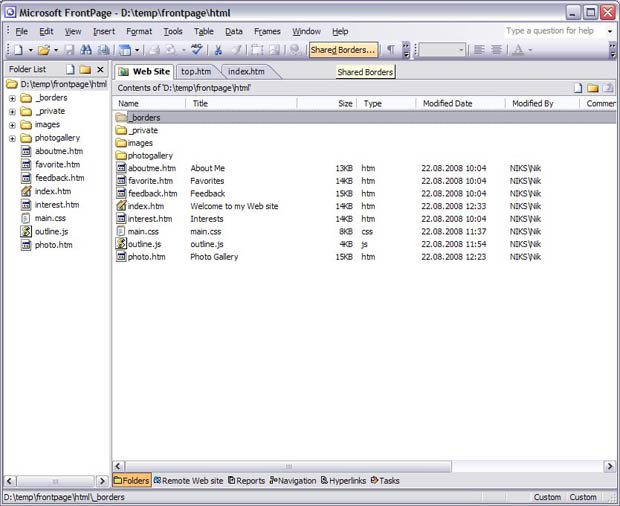The width and height of the screenshot is (620, 506).
Task: Click the Align Left icon
Action: point(479,50)
